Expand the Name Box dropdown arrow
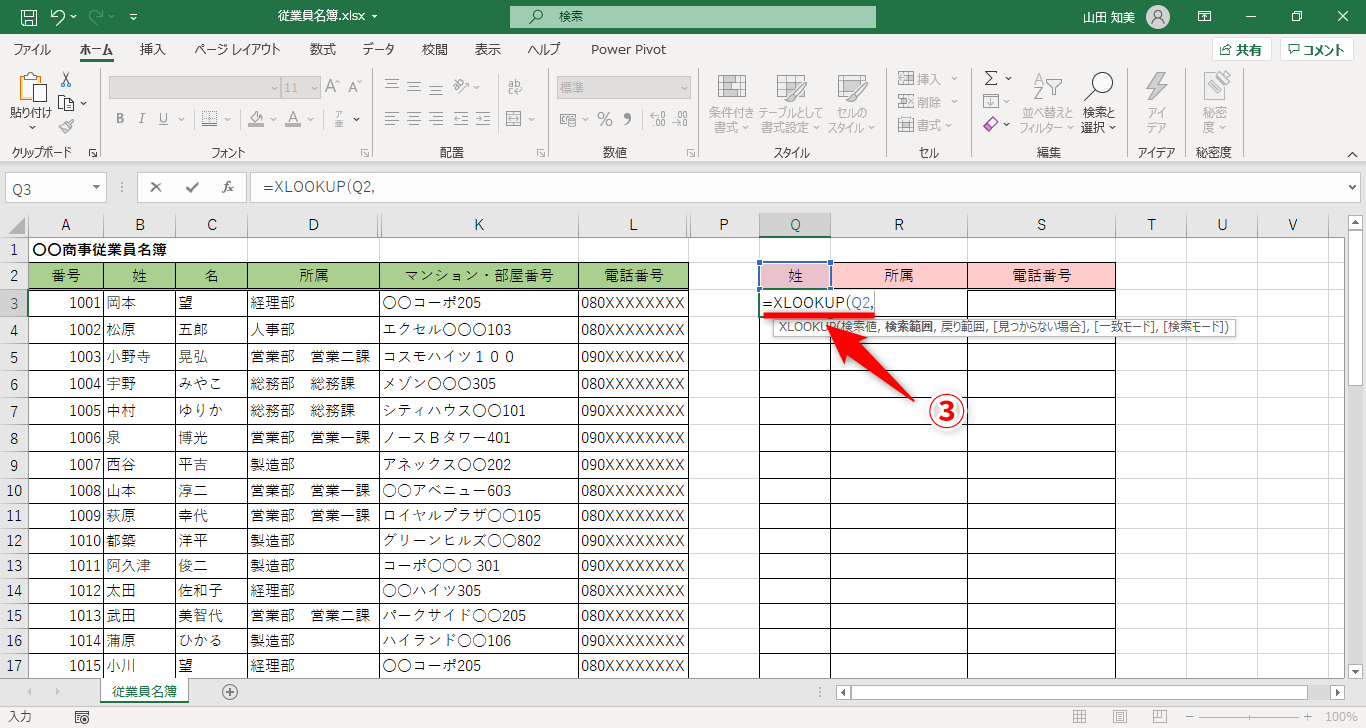 coord(96,187)
